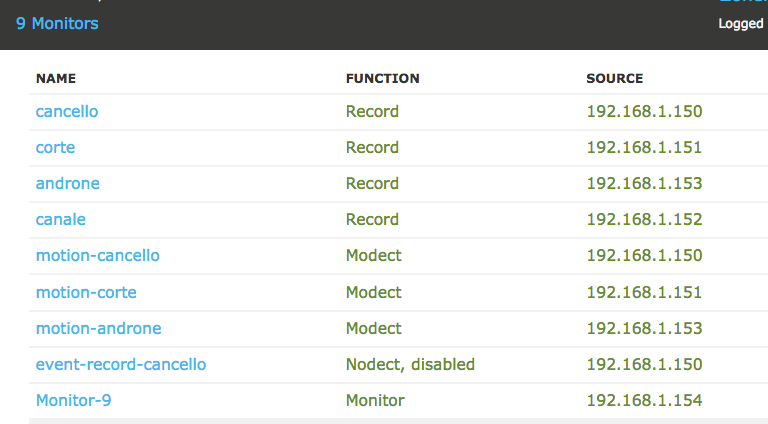This screenshot has height=424, width=768.
Task: Click the FUNCTION column header
Action: 383,78
